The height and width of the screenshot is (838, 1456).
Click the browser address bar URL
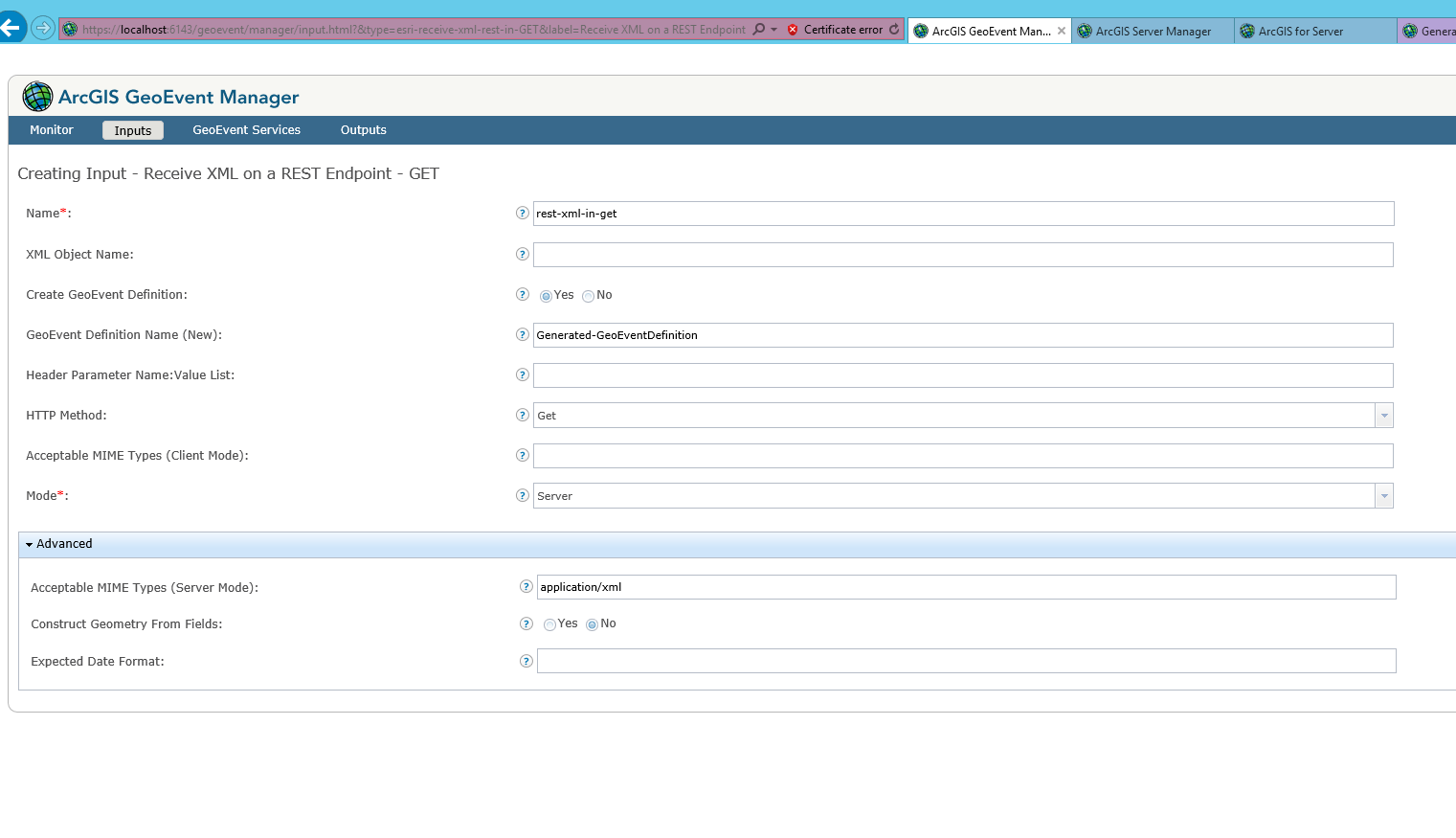click(x=414, y=30)
